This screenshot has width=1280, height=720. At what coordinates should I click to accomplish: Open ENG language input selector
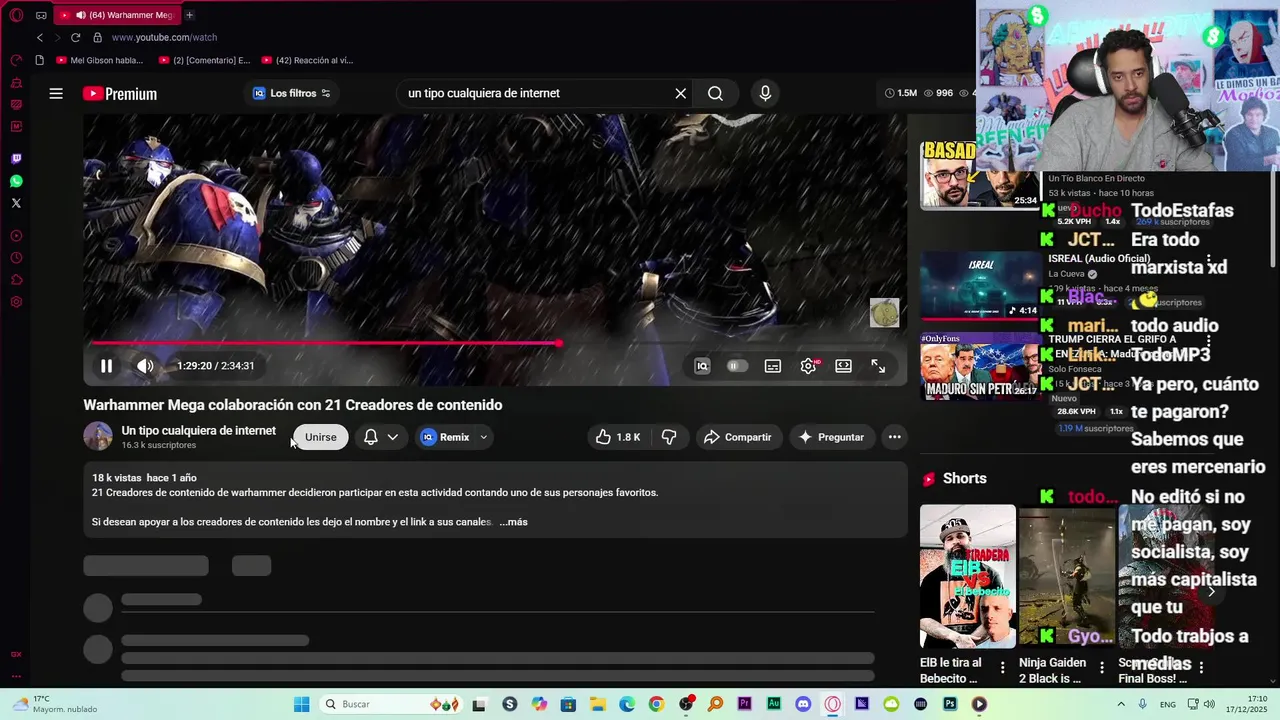point(1168,704)
